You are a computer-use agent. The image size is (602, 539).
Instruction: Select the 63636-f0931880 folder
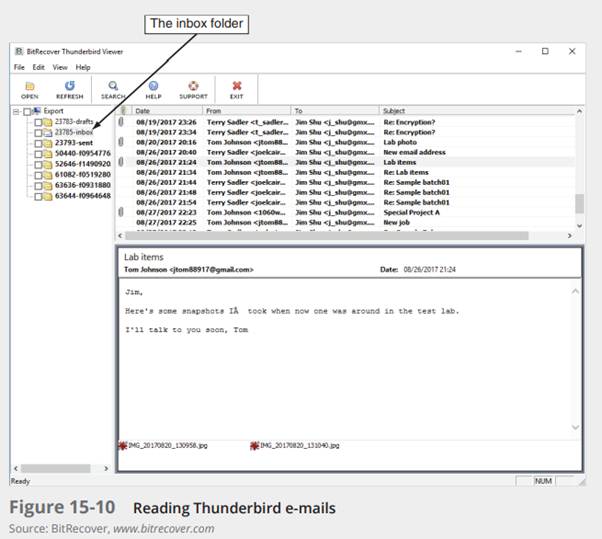click(x=83, y=185)
